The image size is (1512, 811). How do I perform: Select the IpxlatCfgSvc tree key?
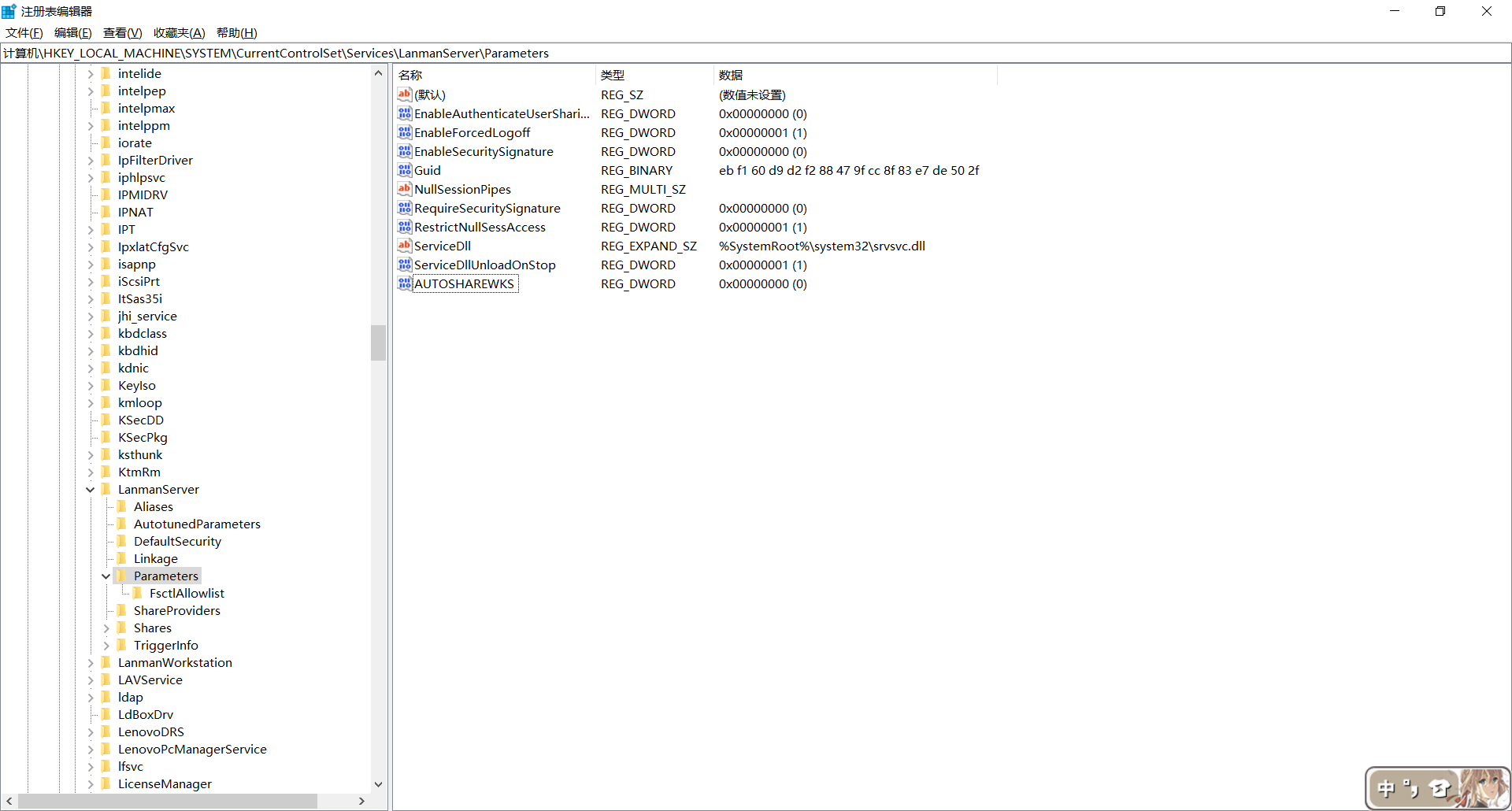tap(154, 246)
